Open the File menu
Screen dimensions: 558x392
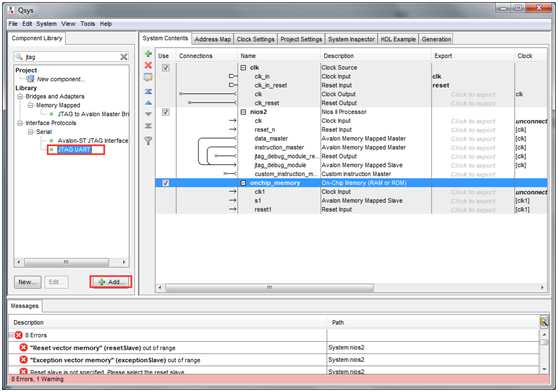13,24
